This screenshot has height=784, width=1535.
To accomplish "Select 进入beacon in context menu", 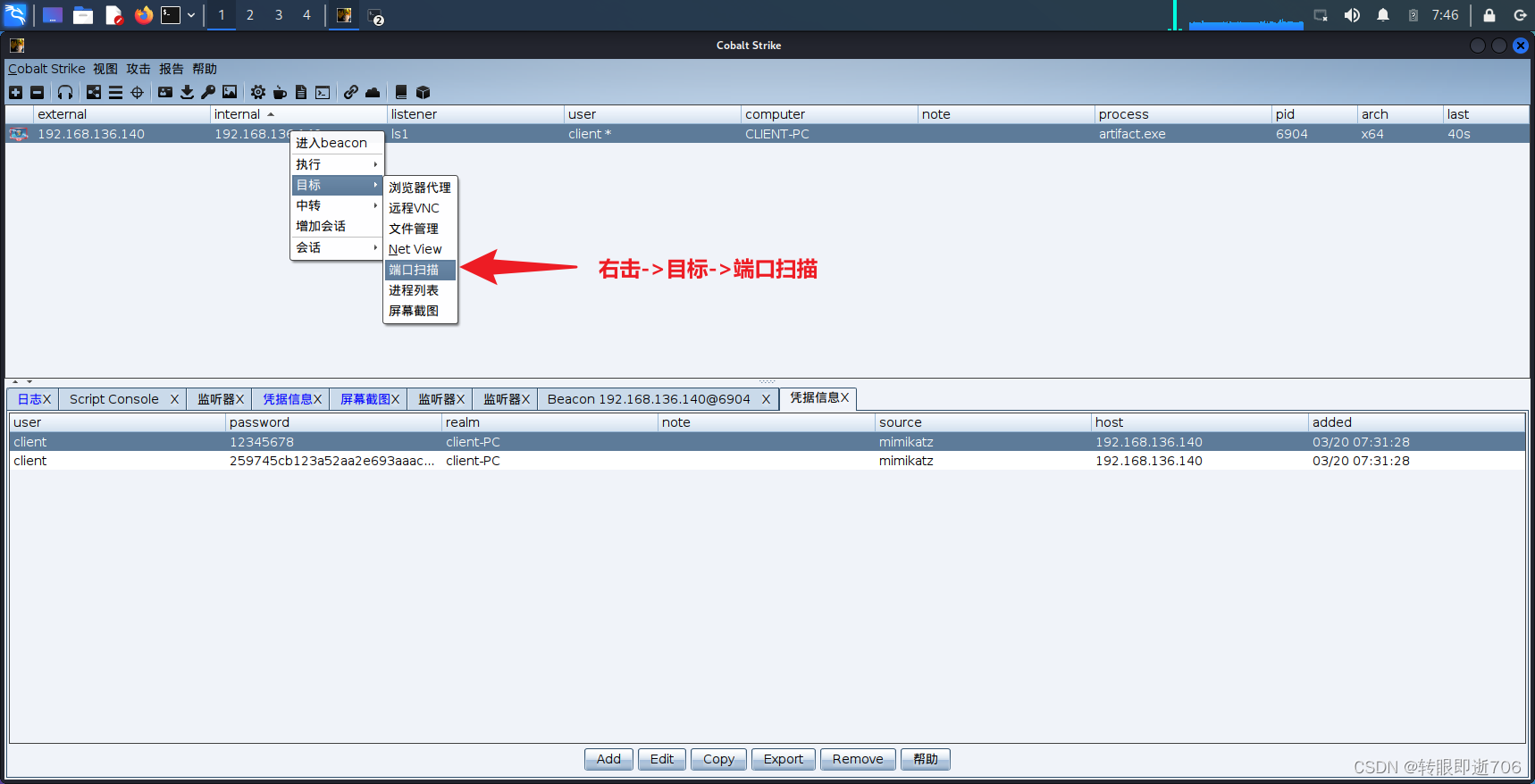I will point(337,143).
